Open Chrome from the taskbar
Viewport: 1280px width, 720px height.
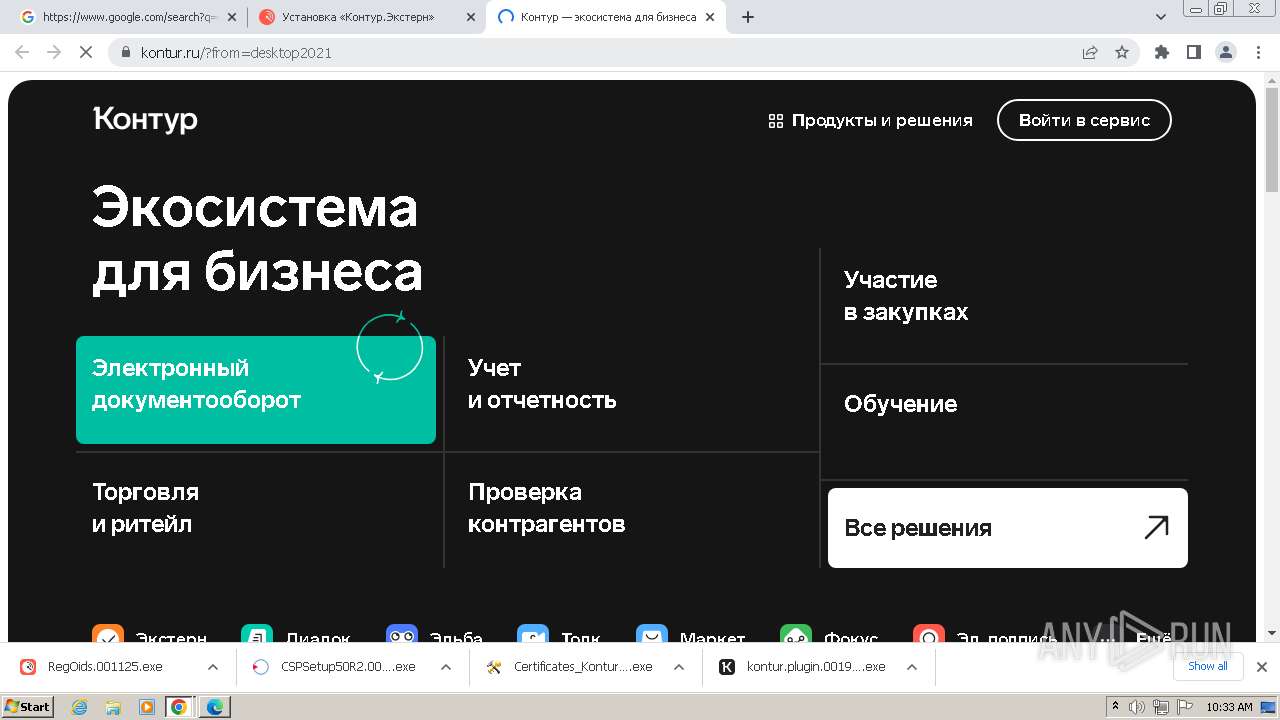pos(179,707)
